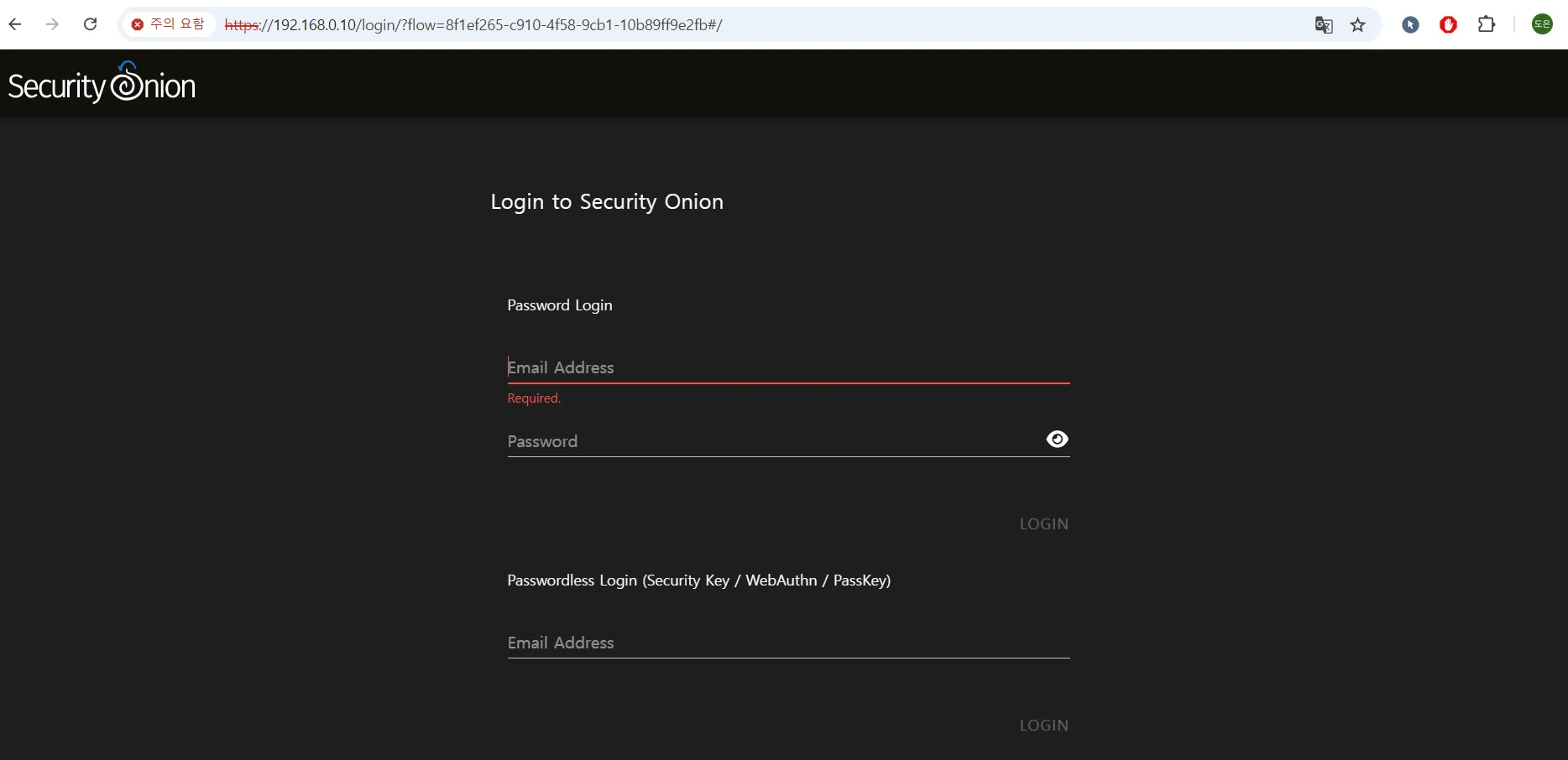Open the Google Translate page icon
1568x760 pixels.
click(x=1324, y=25)
